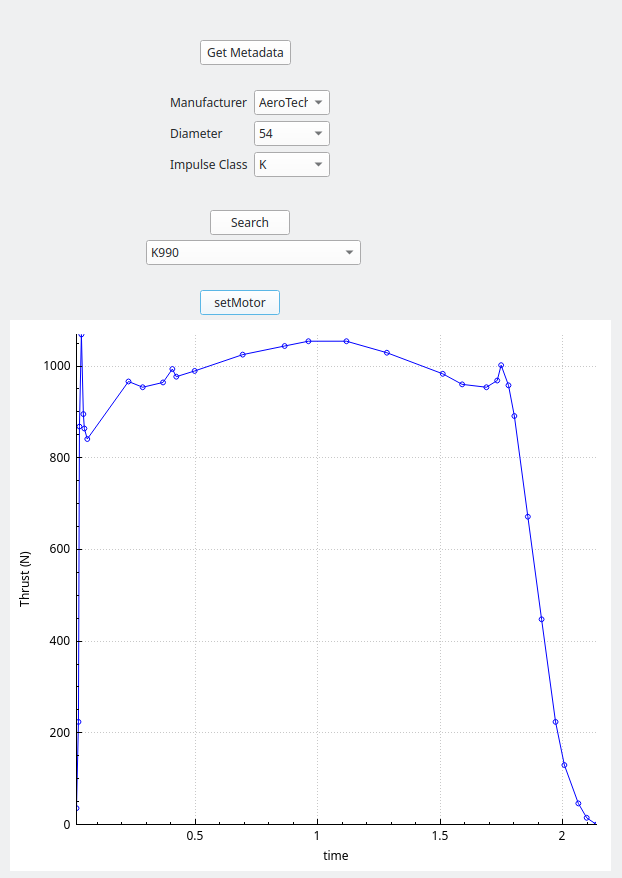Screen dimensions: 622x878
Task: Click the setMotor button
Action: click(240, 302)
